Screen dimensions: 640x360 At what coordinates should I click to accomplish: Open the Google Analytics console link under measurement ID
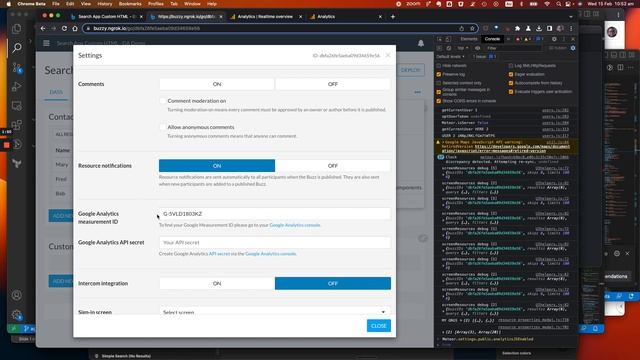(295, 225)
